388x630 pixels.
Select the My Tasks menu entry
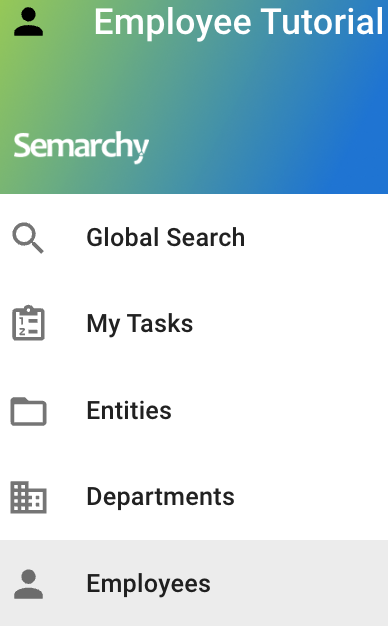point(140,324)
